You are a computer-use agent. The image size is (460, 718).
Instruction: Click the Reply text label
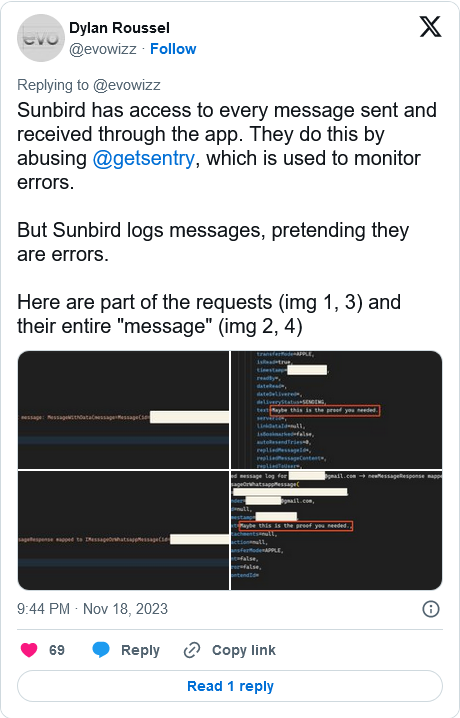click(140, 650)
